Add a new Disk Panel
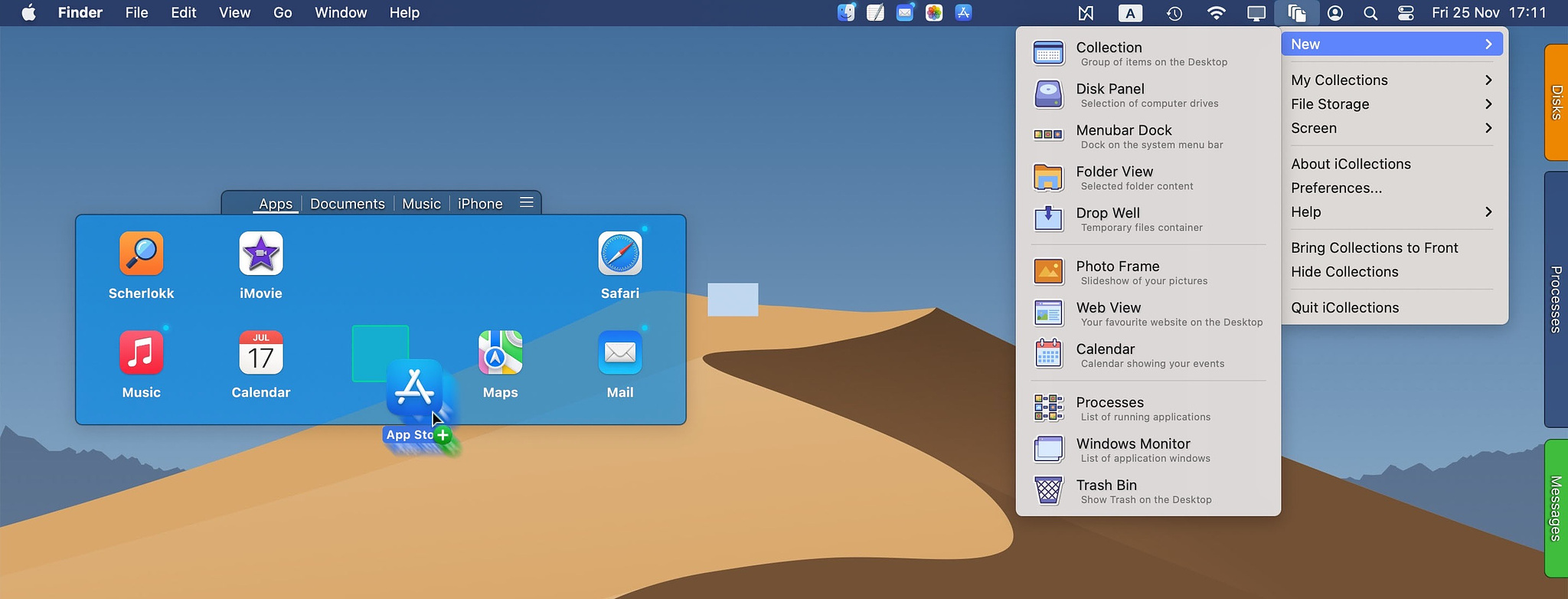The image size is (1568, 599). [x=1148, y=95]
